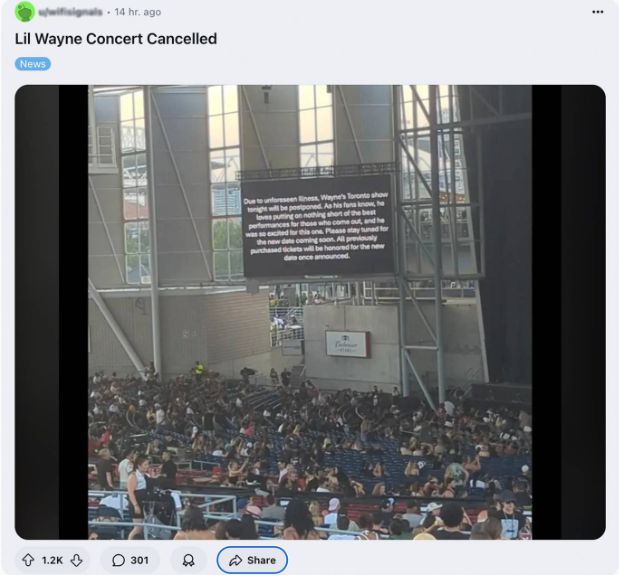The height and width of the screenshot is (576, 619).
Task: Click the postponement message screen in photo
Action: pyautogui.click(x=318, y=226)
